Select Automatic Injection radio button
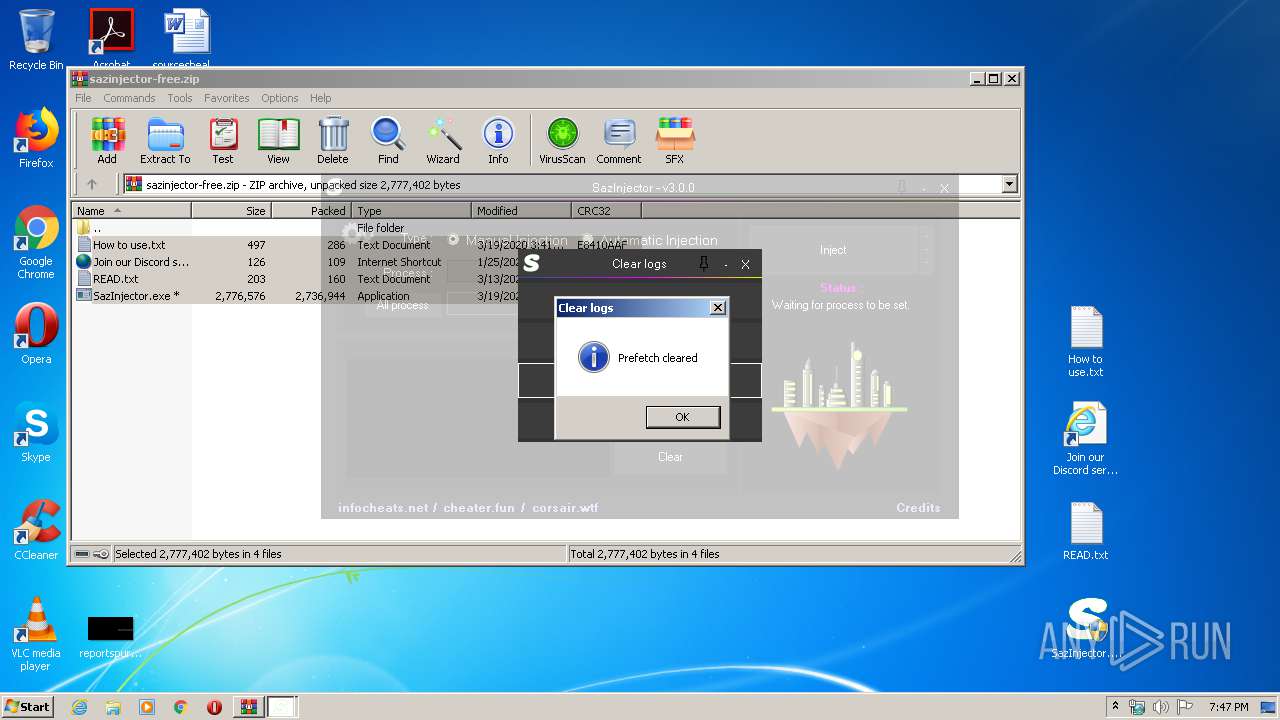The image size is (1280, 720). click(x=588, y=240)
